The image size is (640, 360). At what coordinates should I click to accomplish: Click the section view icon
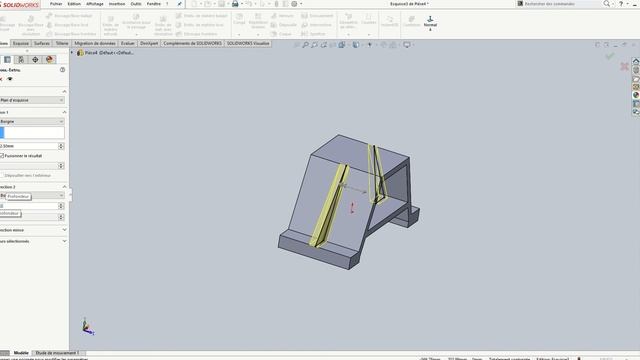coord(333,45)
